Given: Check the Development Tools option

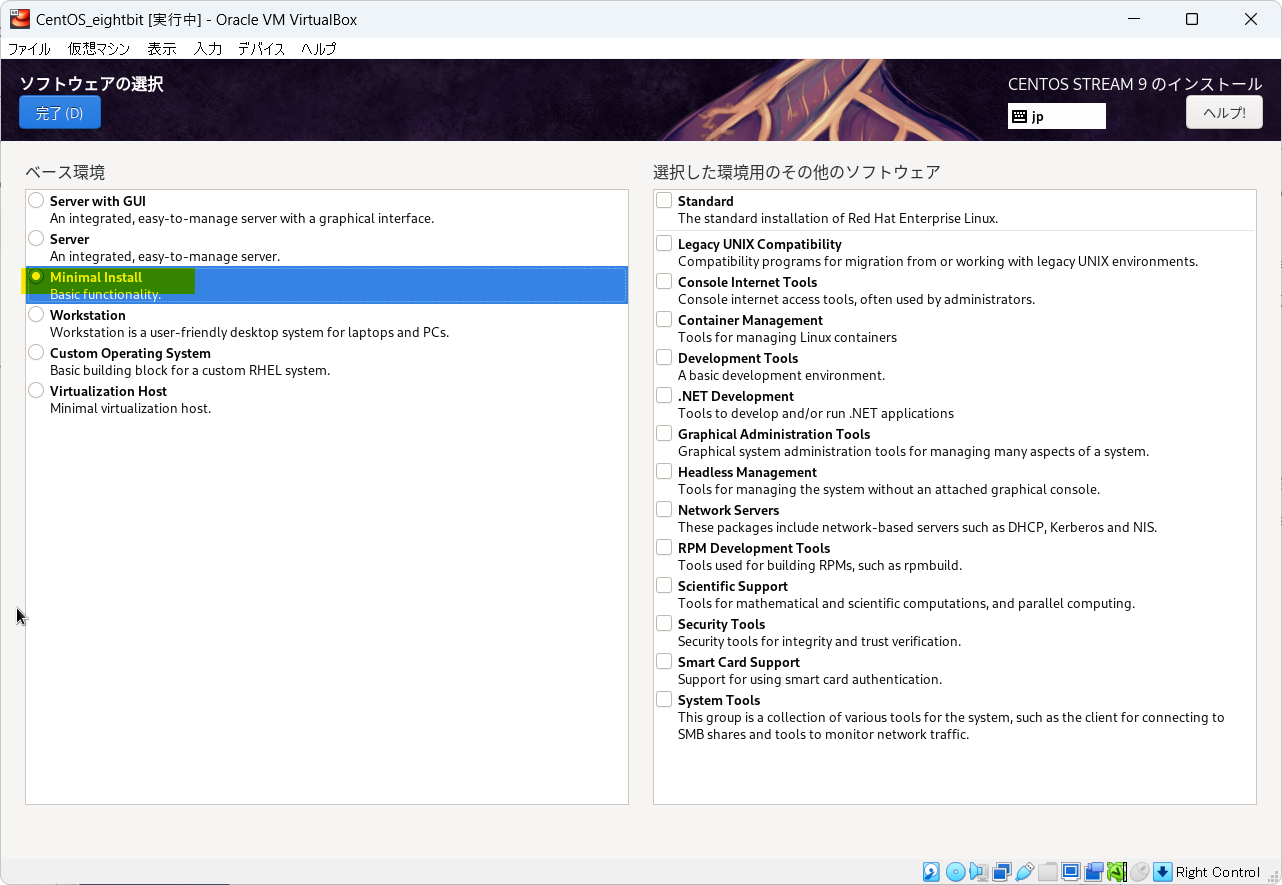Looking at the screenshot, I should pyautogui.click(x=664, y=357).
